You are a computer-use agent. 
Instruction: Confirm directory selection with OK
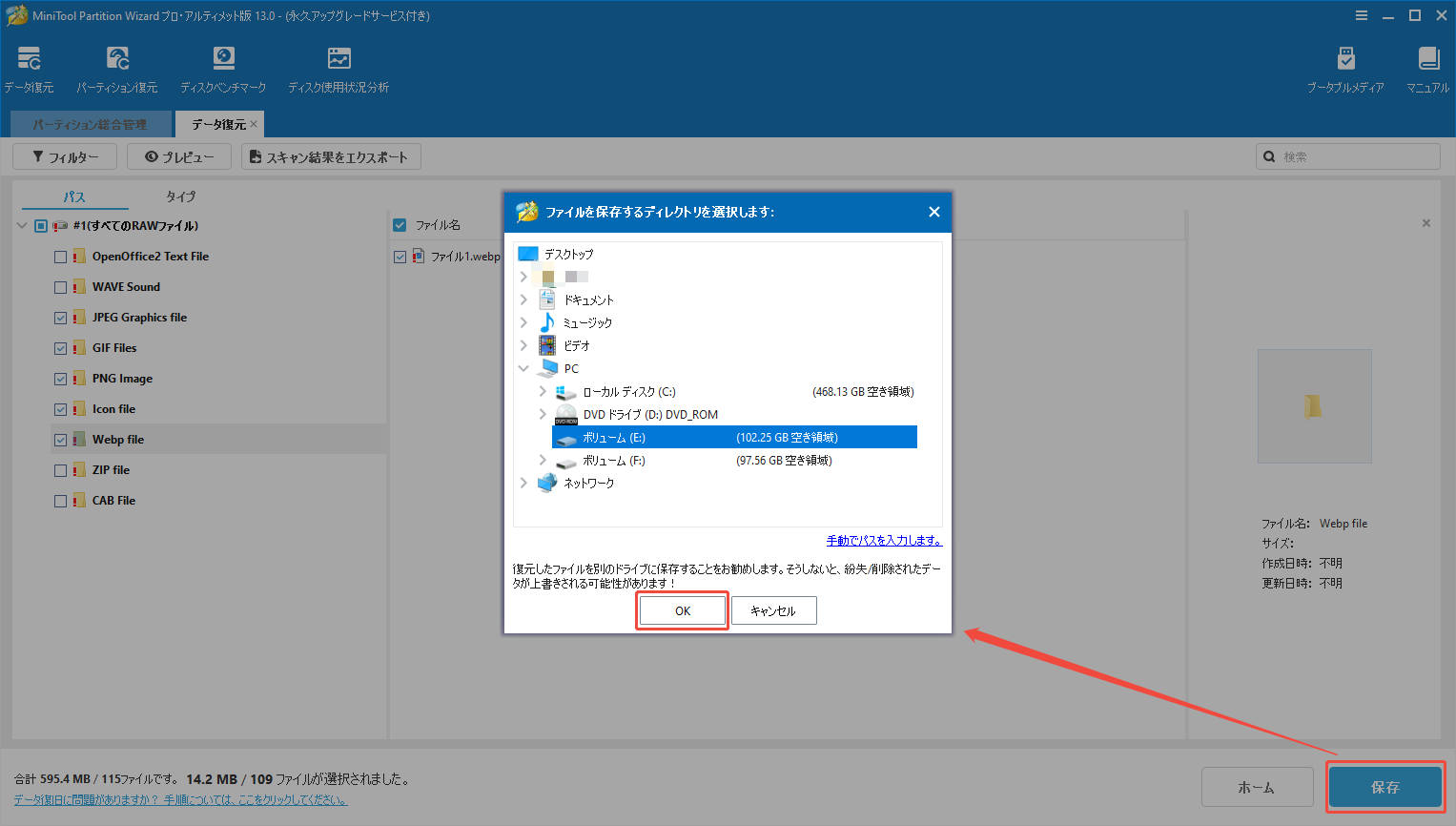682,609
